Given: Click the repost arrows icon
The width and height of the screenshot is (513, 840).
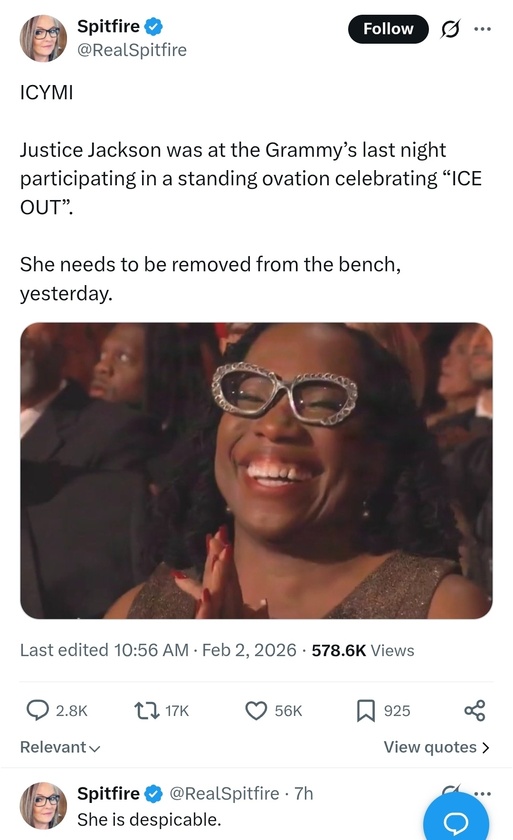Looking at the screenshot, I should (x=146, y=711).
